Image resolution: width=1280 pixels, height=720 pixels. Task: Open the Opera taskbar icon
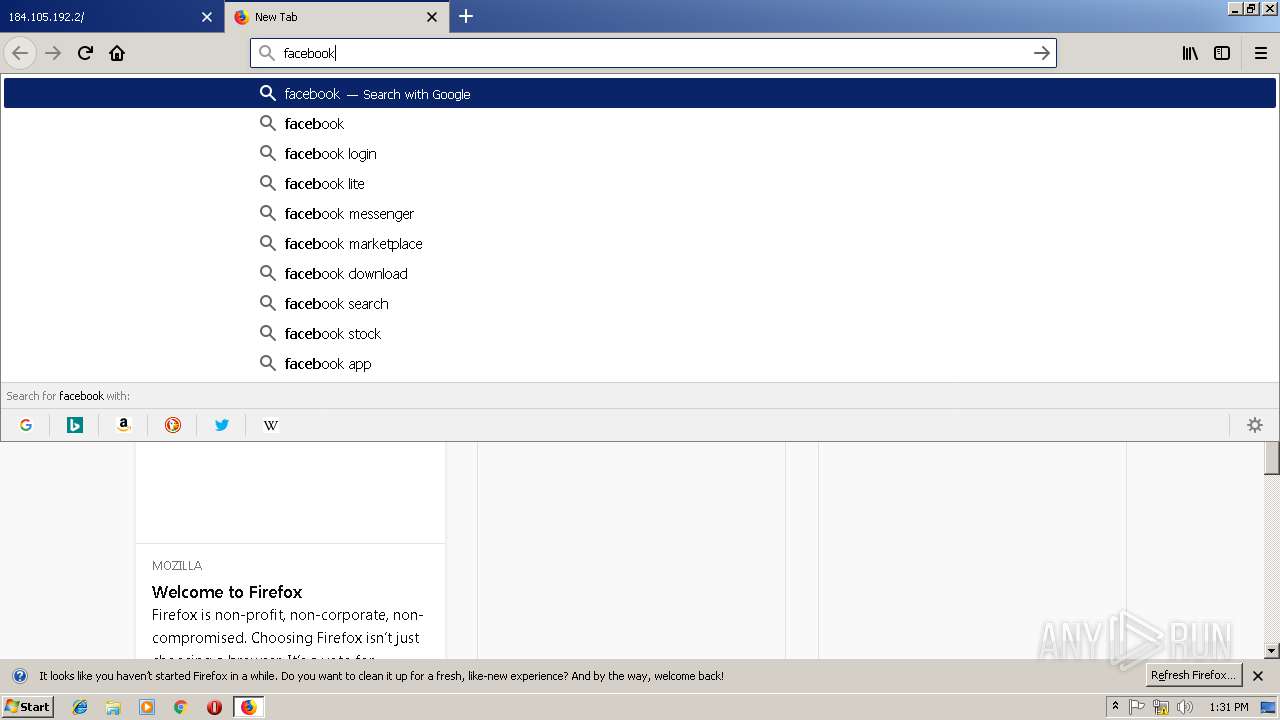tap(214, 707)
